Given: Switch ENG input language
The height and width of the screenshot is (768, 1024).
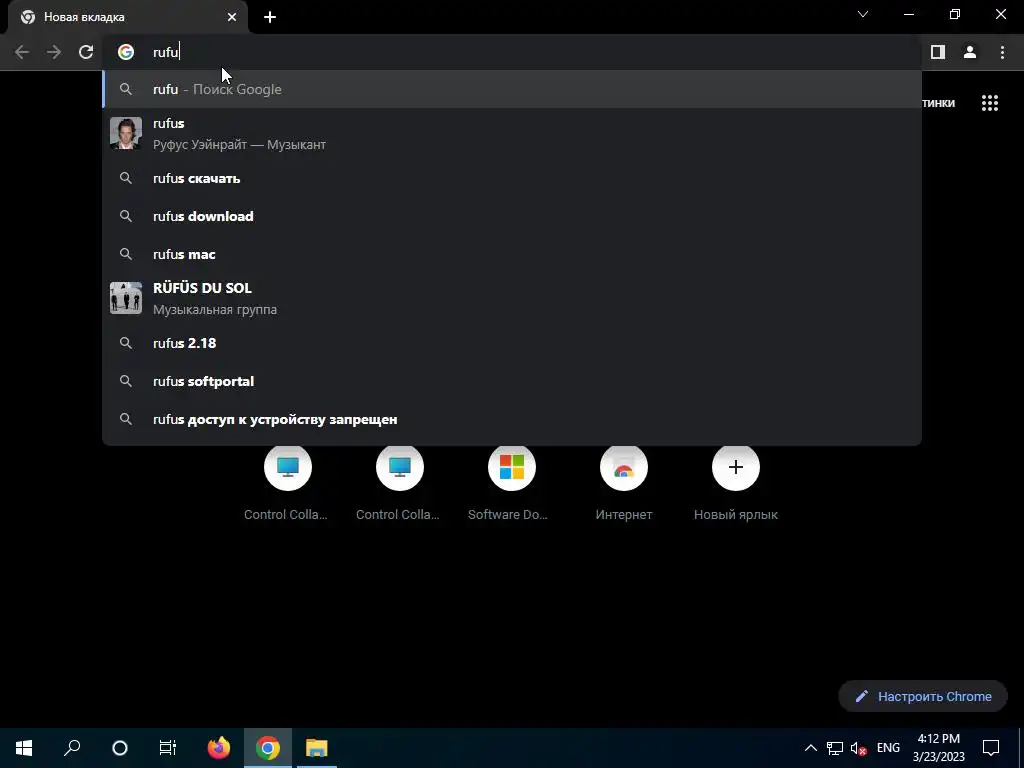Looking at the screenshot, I should 888,748.
